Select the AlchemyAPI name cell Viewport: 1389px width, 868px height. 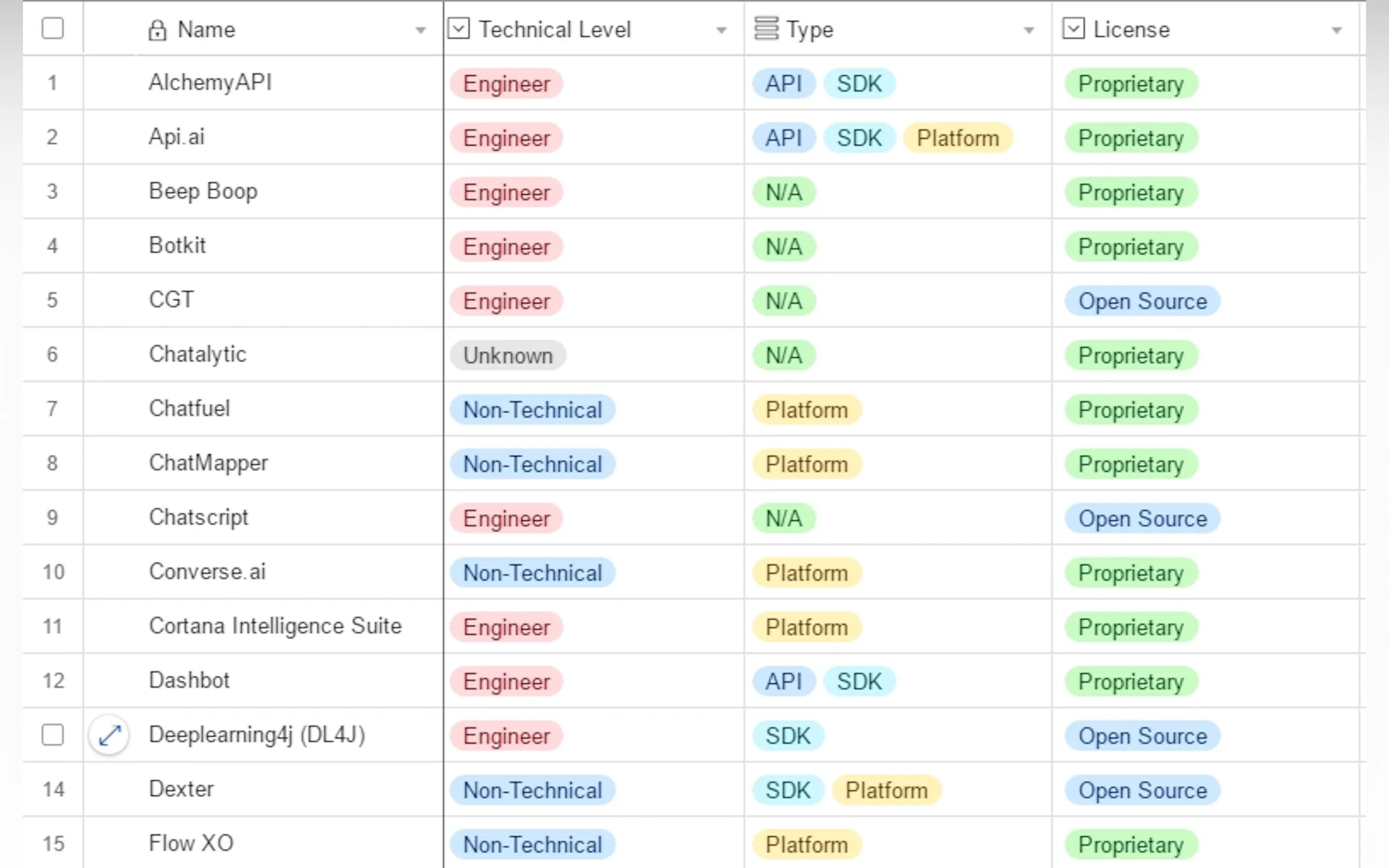[x=210, y=83]
